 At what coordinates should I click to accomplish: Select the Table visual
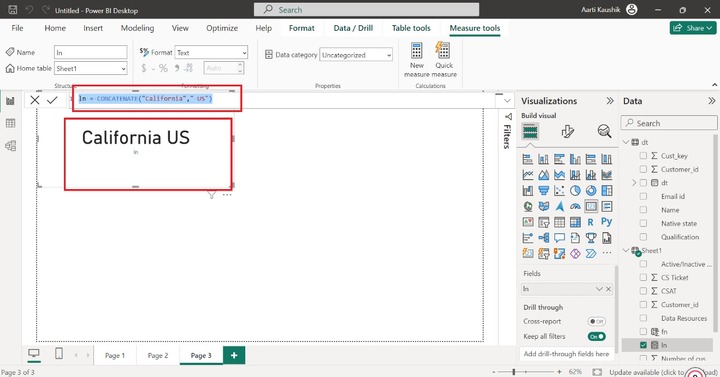pos(559,222)
